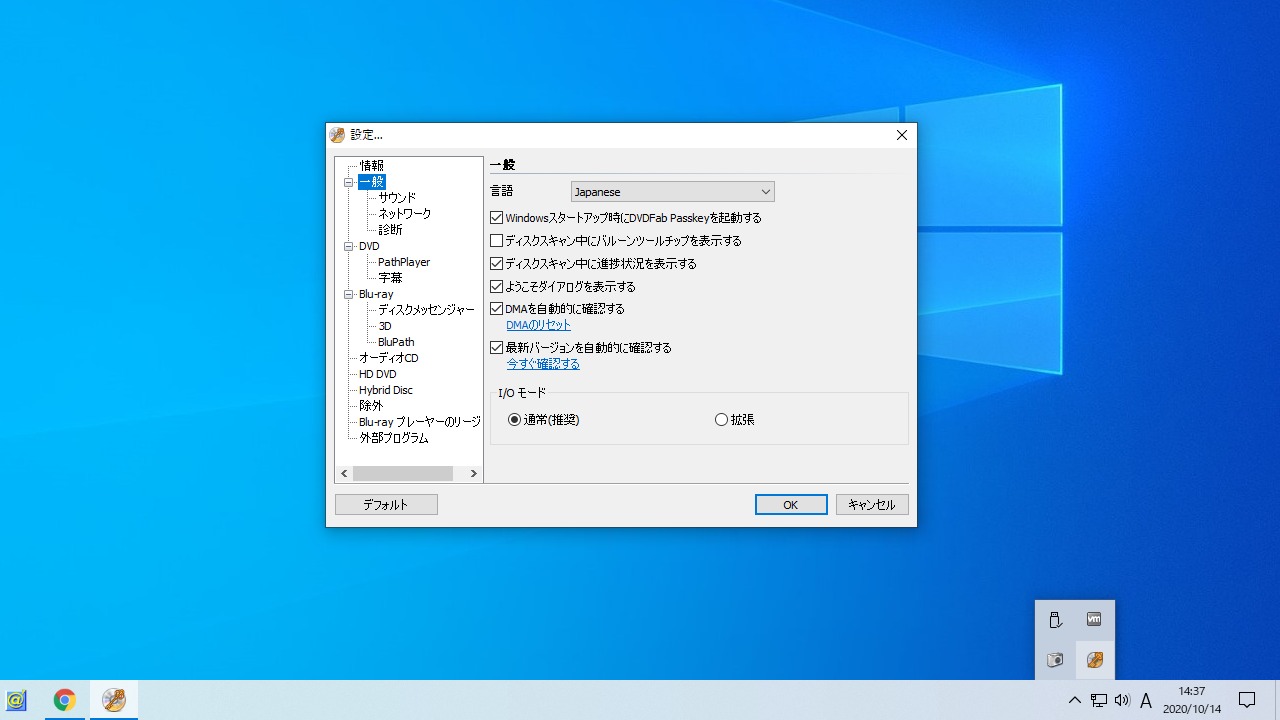This screenshot has width=1280, height=720.
Task: Open the action center notification icon
Action: [1247, 700]
